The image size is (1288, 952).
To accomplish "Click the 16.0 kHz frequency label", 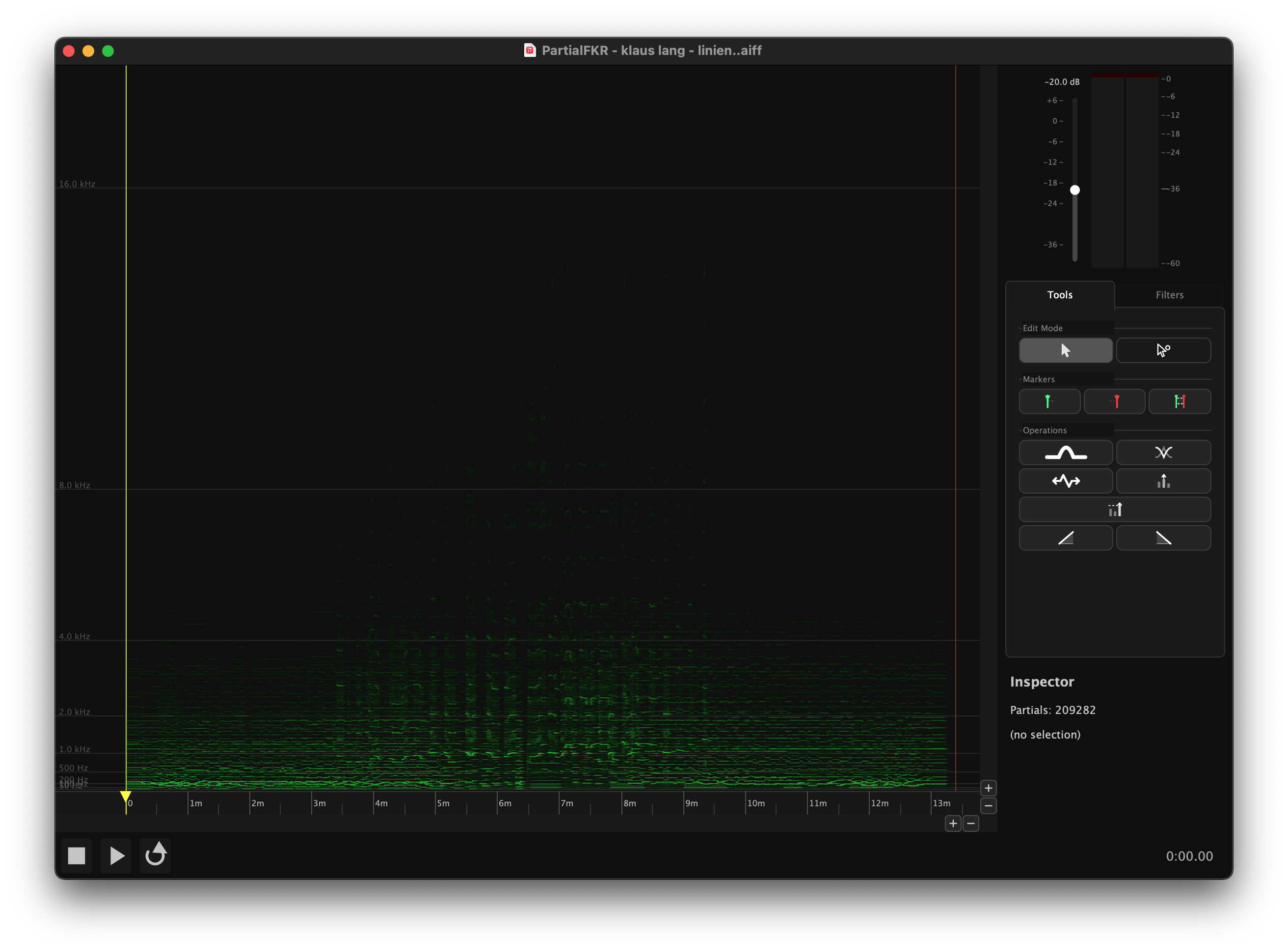I will point(77,184).
